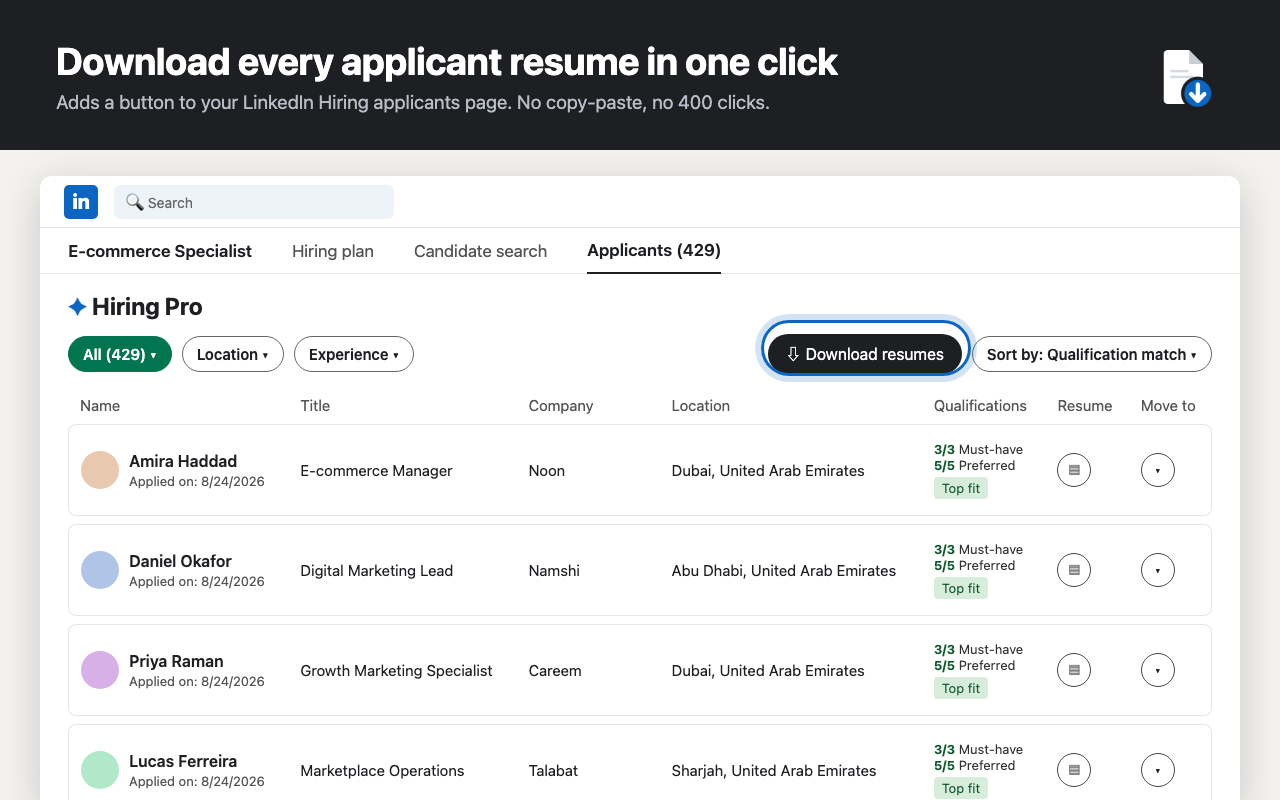Click the Namshi company cell
Screen dimensions: 1280x800
pyautogui.click(x=554, y=570)
